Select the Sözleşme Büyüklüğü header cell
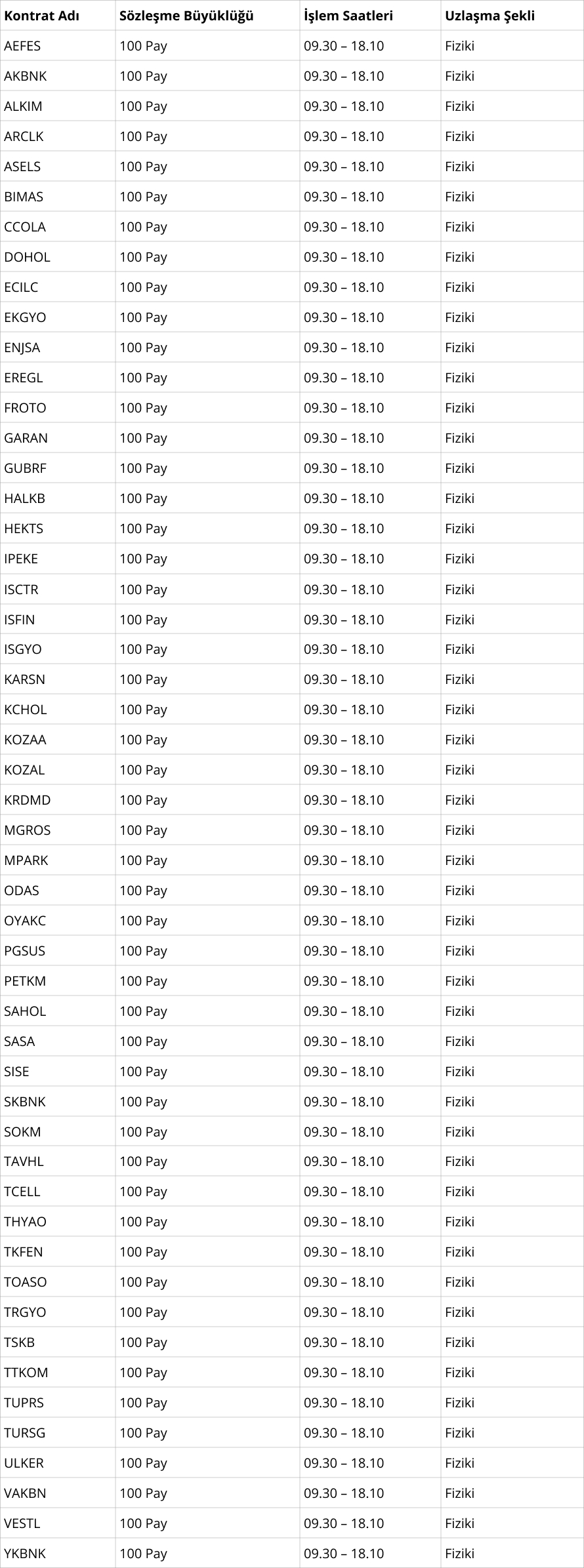The height and width of the screenshot is (1568, 584). (207, 16)
